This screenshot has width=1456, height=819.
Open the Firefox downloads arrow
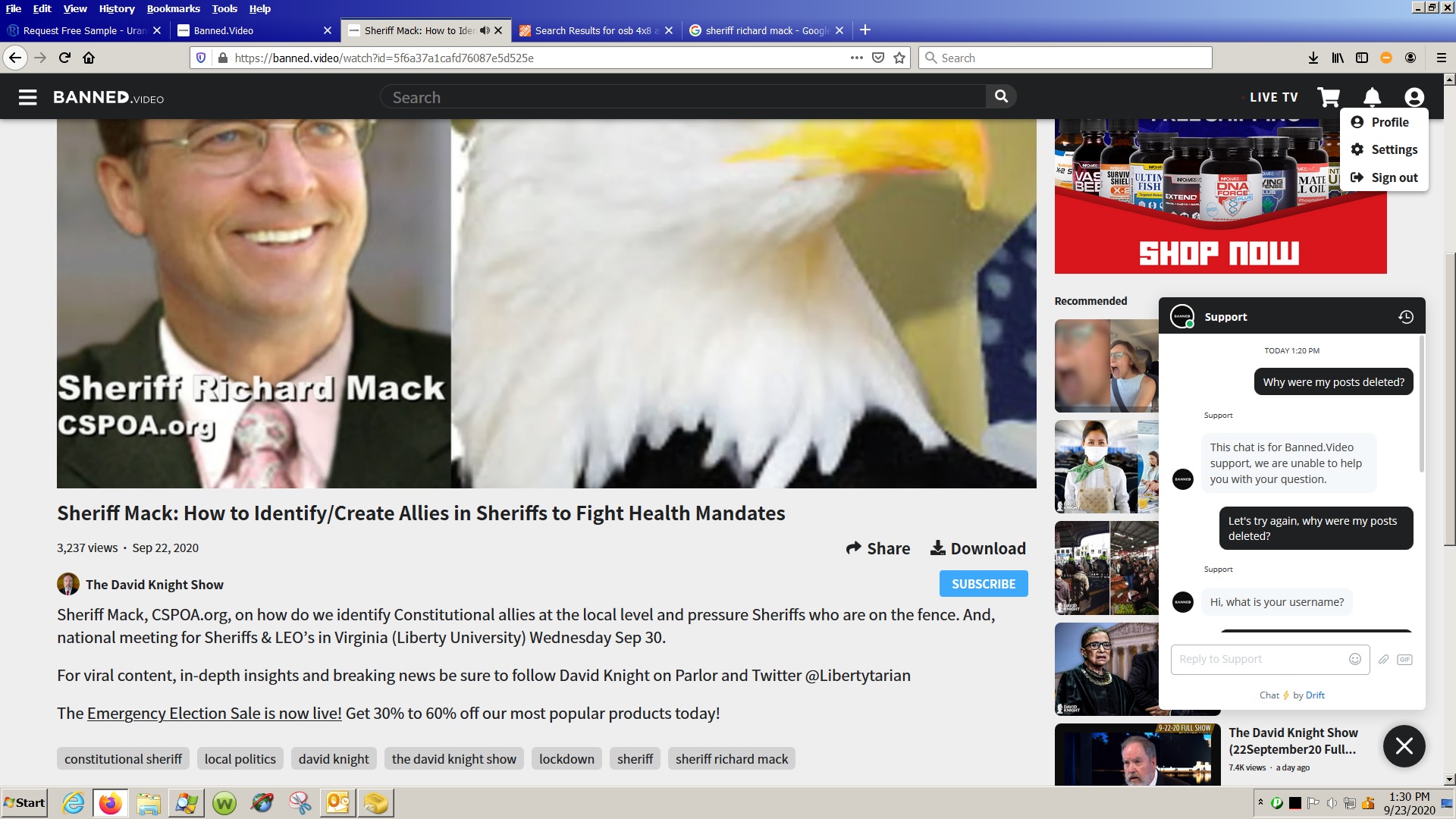pos(1313,58)
